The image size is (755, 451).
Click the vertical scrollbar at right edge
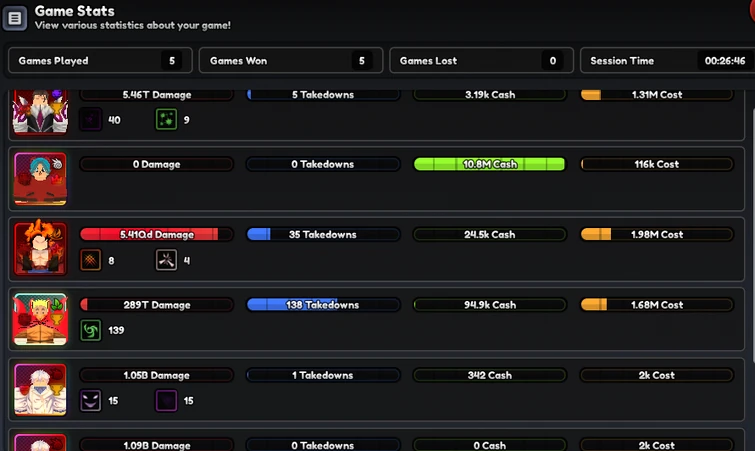coord(753,236)
